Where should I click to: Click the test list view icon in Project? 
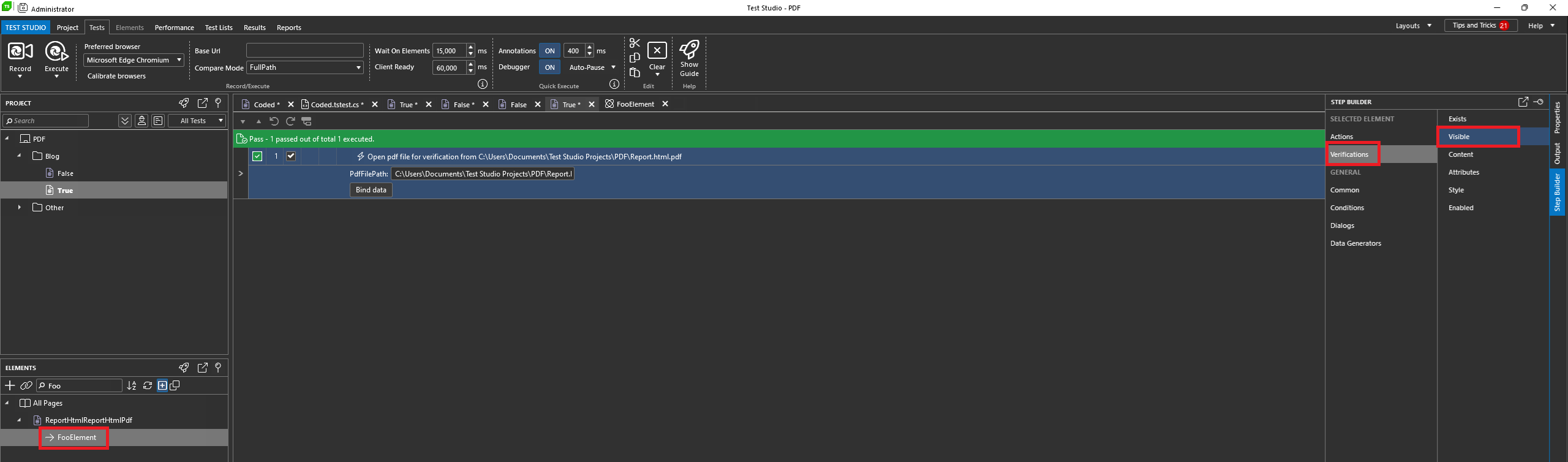coord(158,121)
